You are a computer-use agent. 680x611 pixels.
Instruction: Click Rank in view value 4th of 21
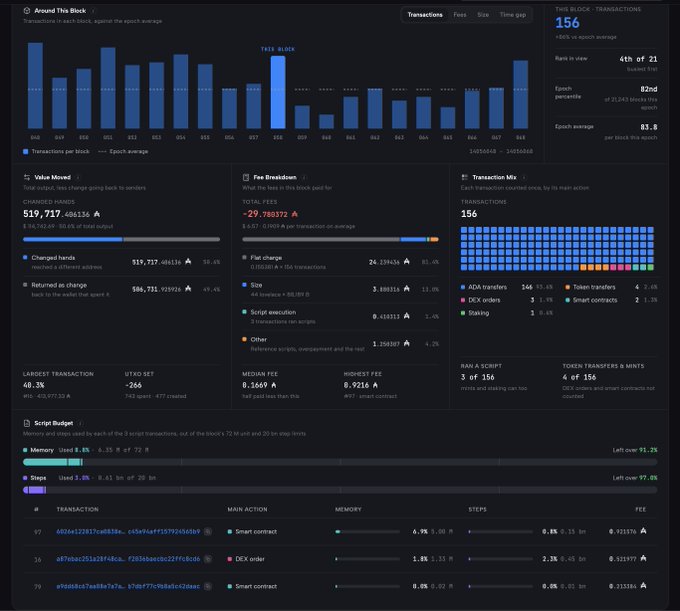(638, 59)
